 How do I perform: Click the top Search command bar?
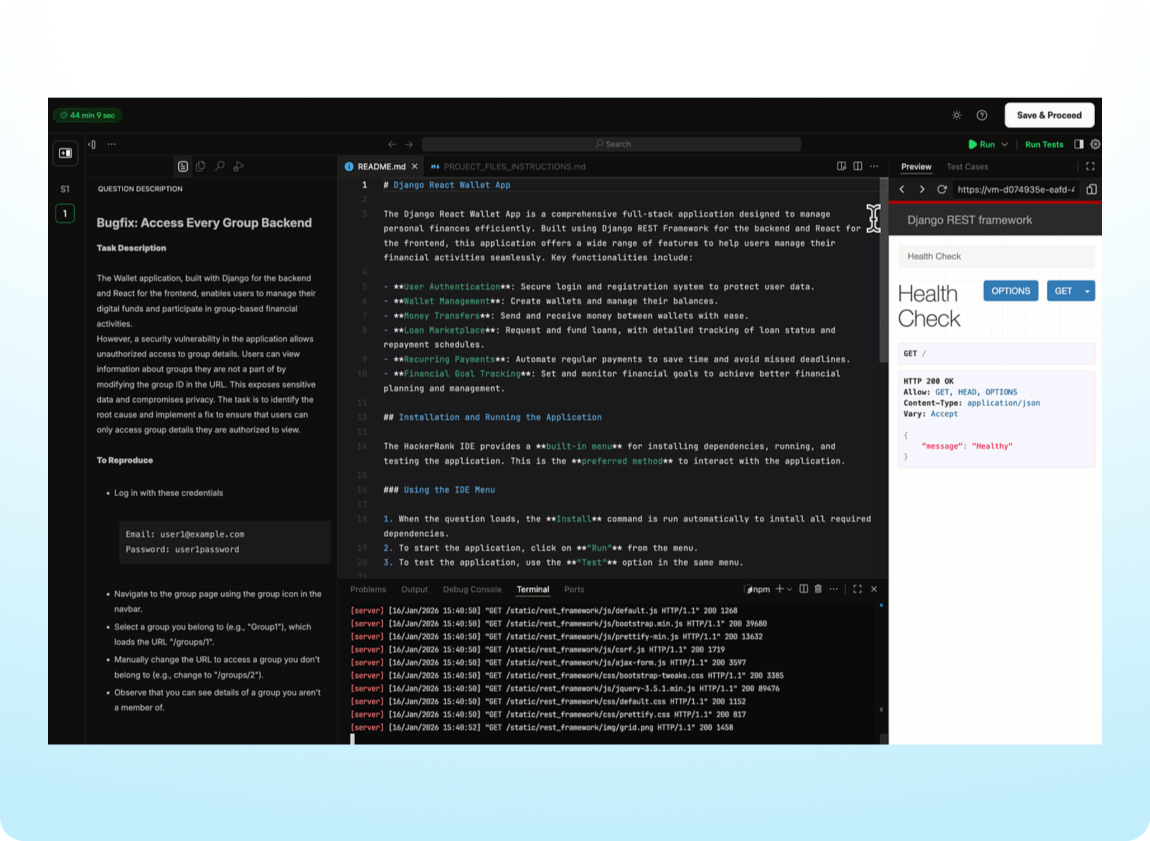(611, 144)
